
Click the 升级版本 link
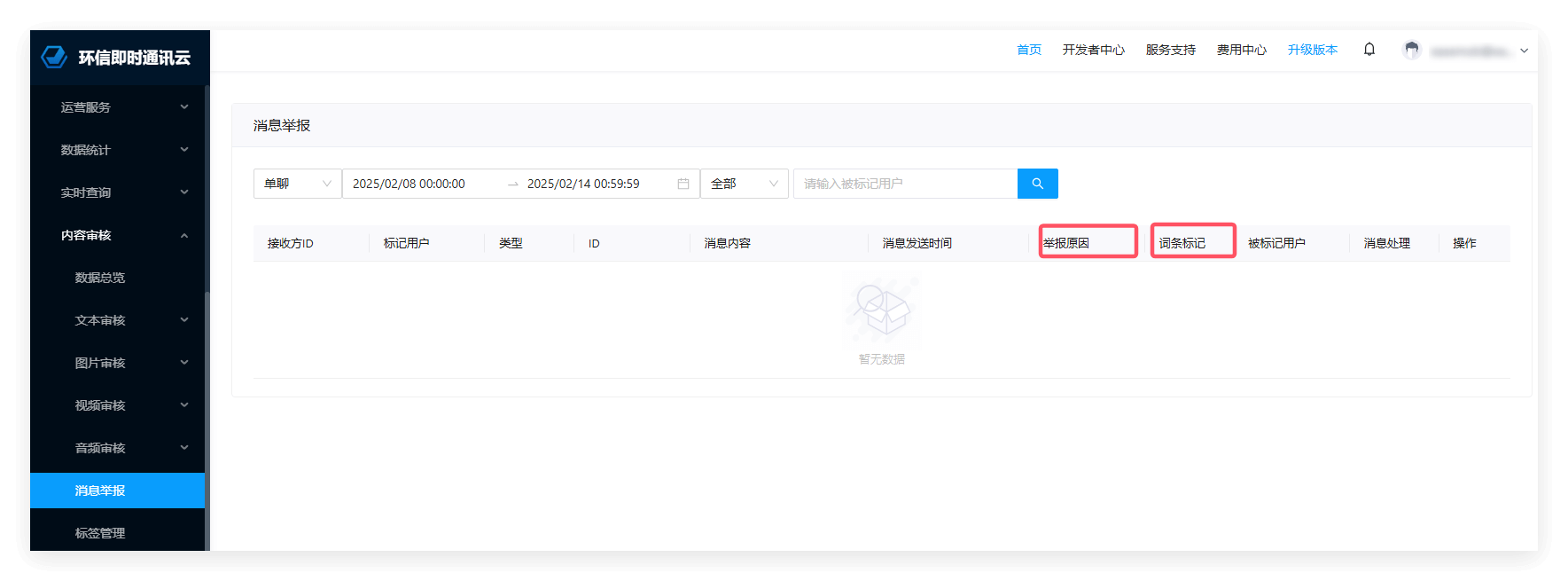click(1312, 50)
